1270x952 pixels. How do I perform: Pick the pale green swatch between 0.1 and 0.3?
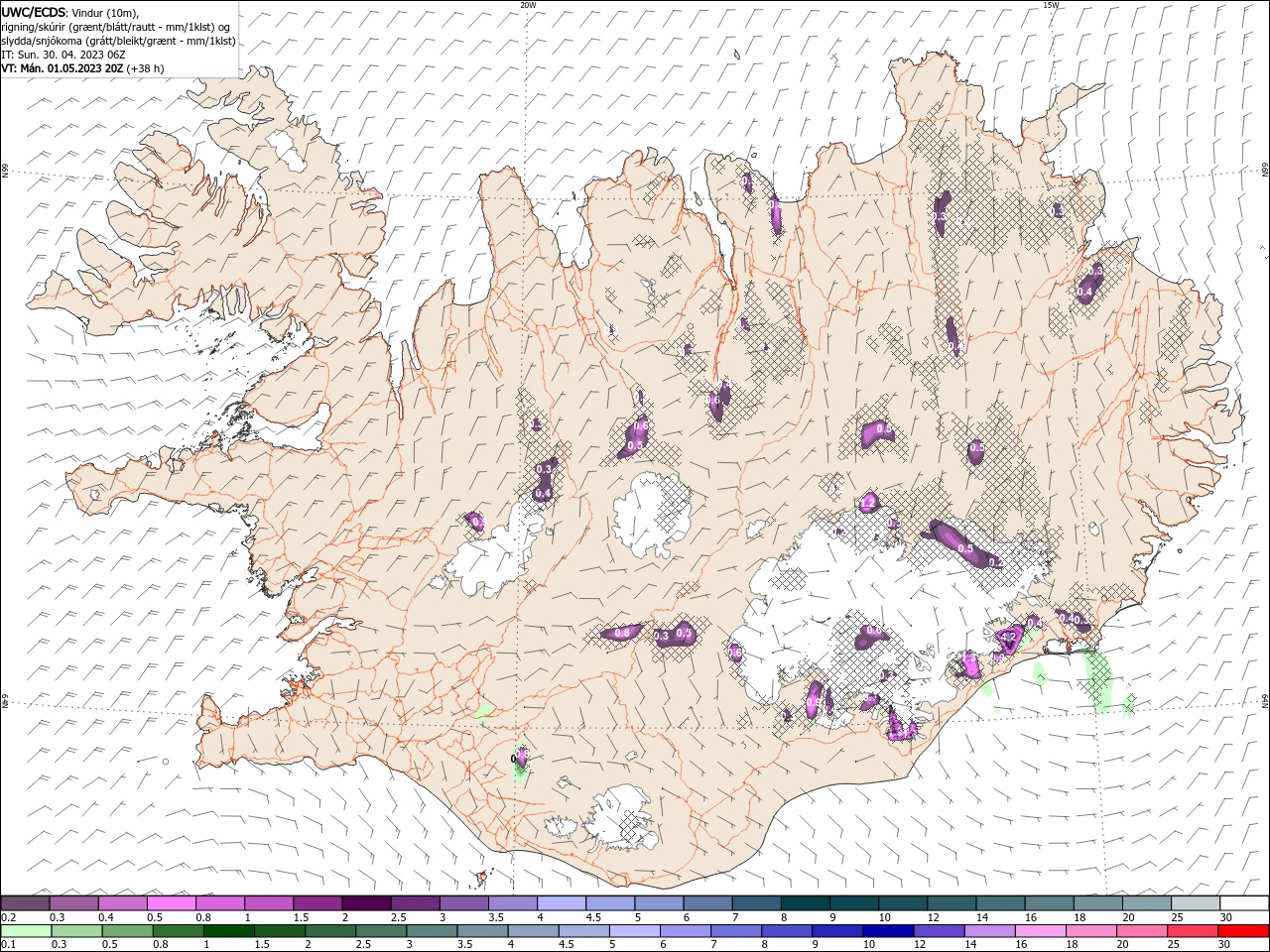tap(26, 931)
